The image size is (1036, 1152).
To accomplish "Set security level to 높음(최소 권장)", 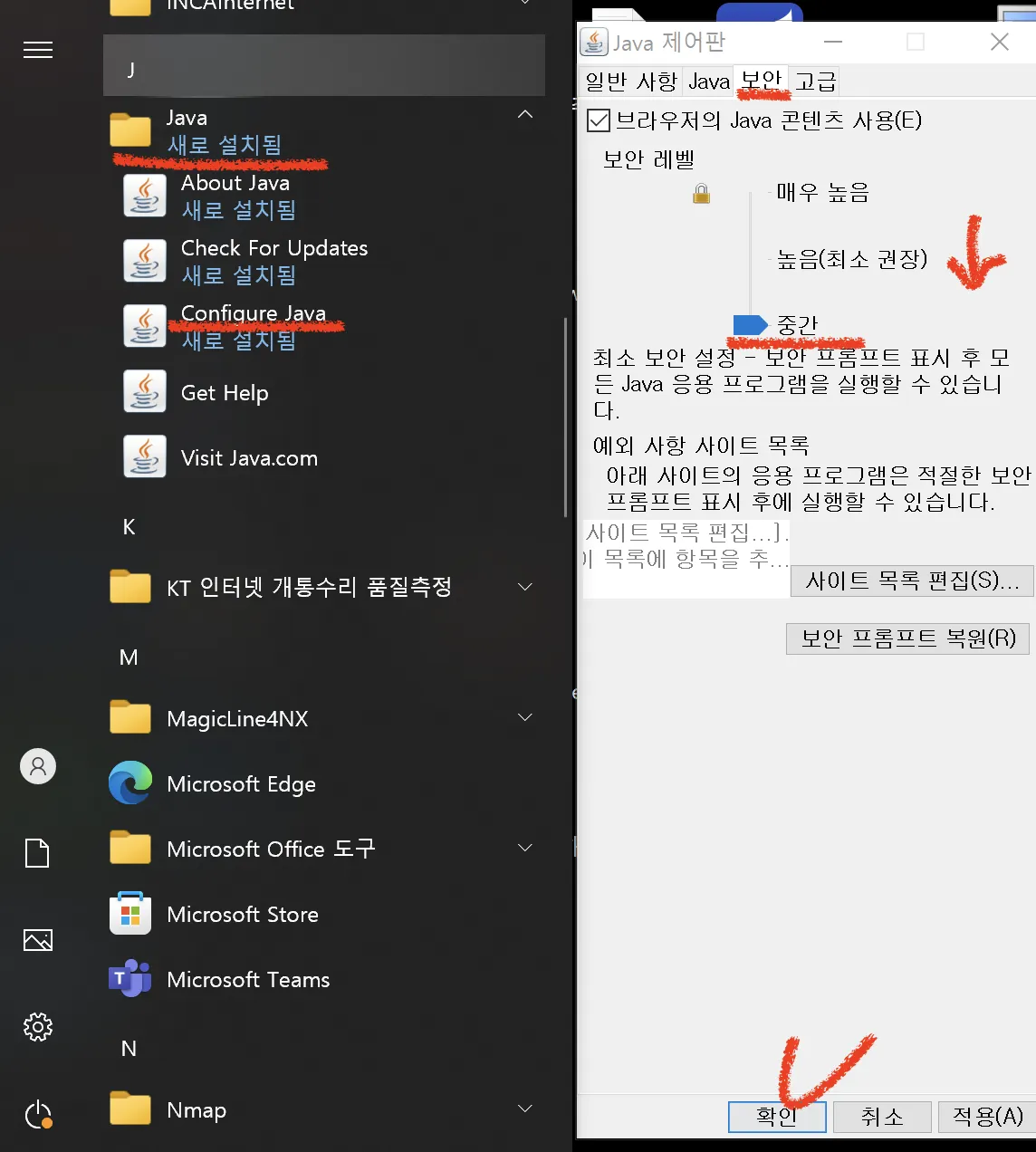I will (851, 259).
